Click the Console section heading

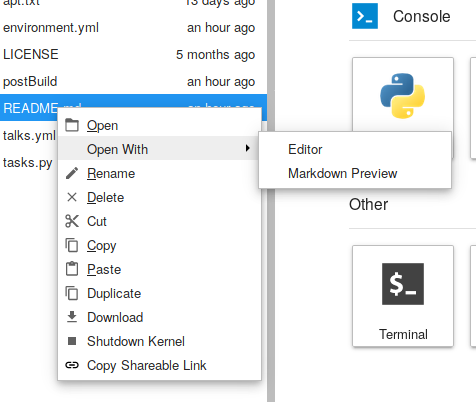point(421,16)
